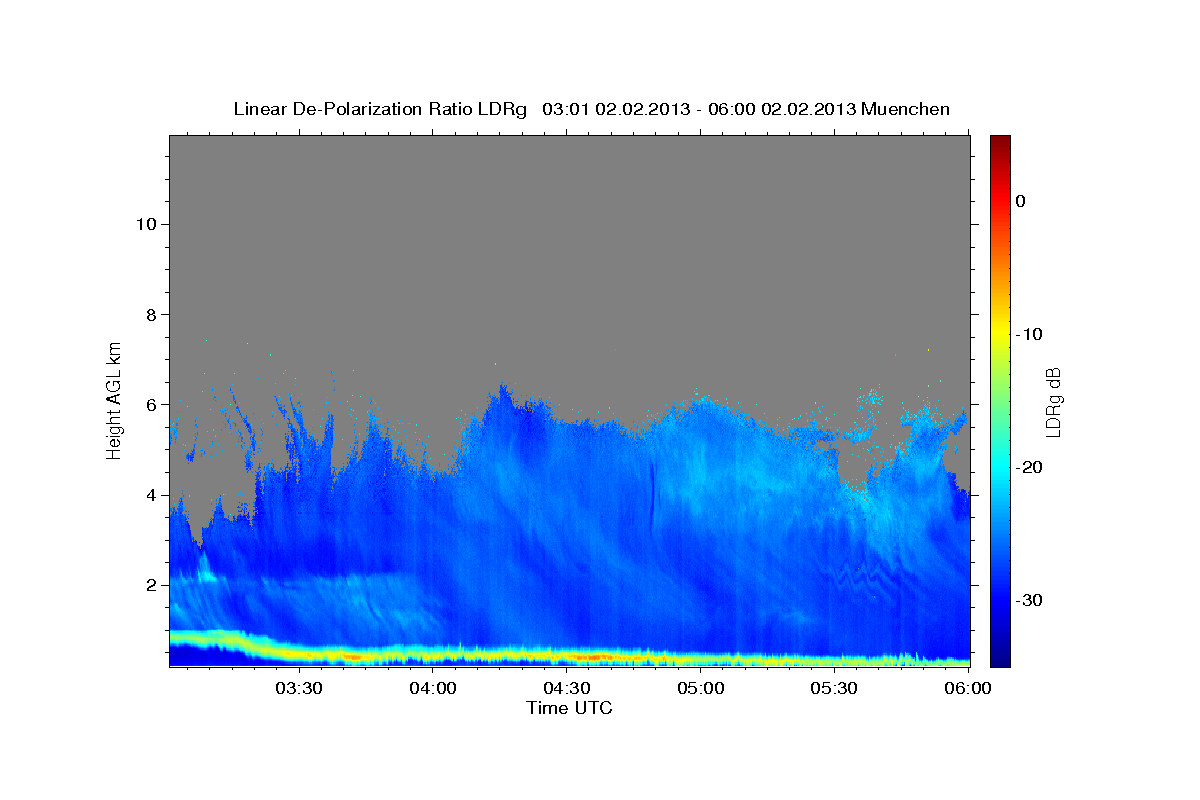The width and height of the screenshot is (1200, 800).
Task: Click the colorbar label '-30'
Action: click(x=1030, y=600)
